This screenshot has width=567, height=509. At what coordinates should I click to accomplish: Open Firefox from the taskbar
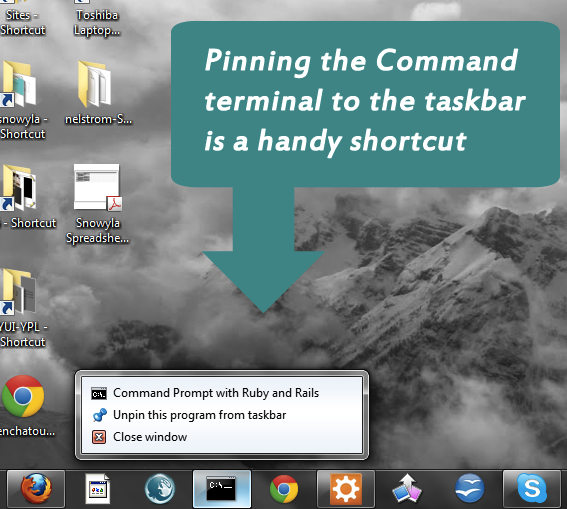[x=36, y=489]
